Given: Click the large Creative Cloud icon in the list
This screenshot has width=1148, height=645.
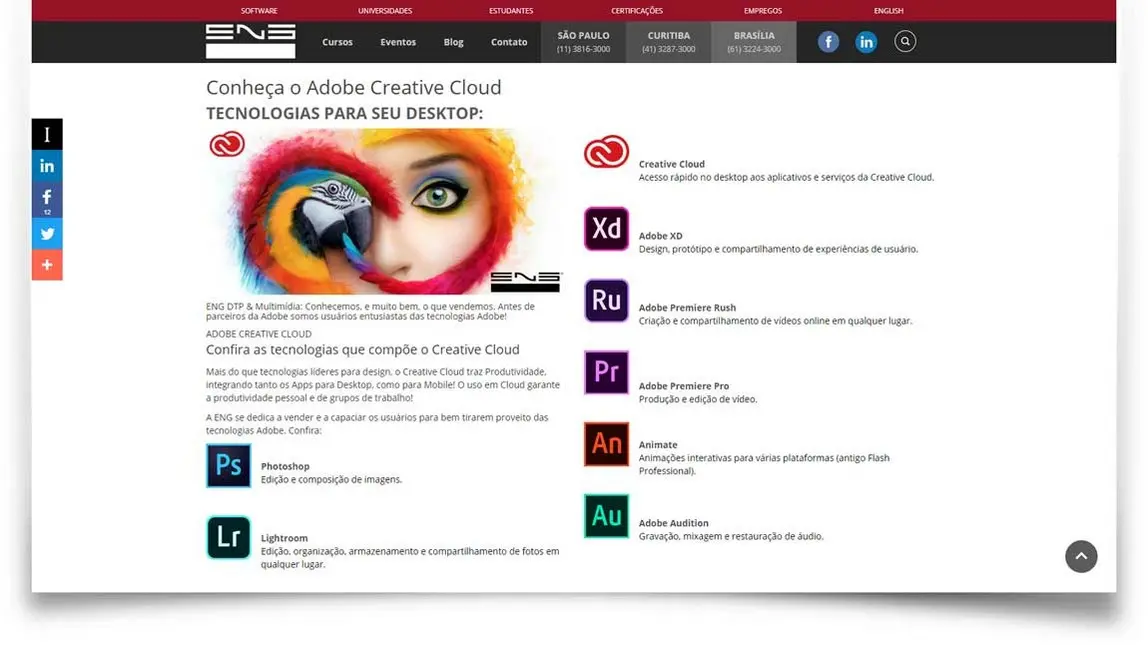Looking at the screenshot, I should (x=606, y=152).
